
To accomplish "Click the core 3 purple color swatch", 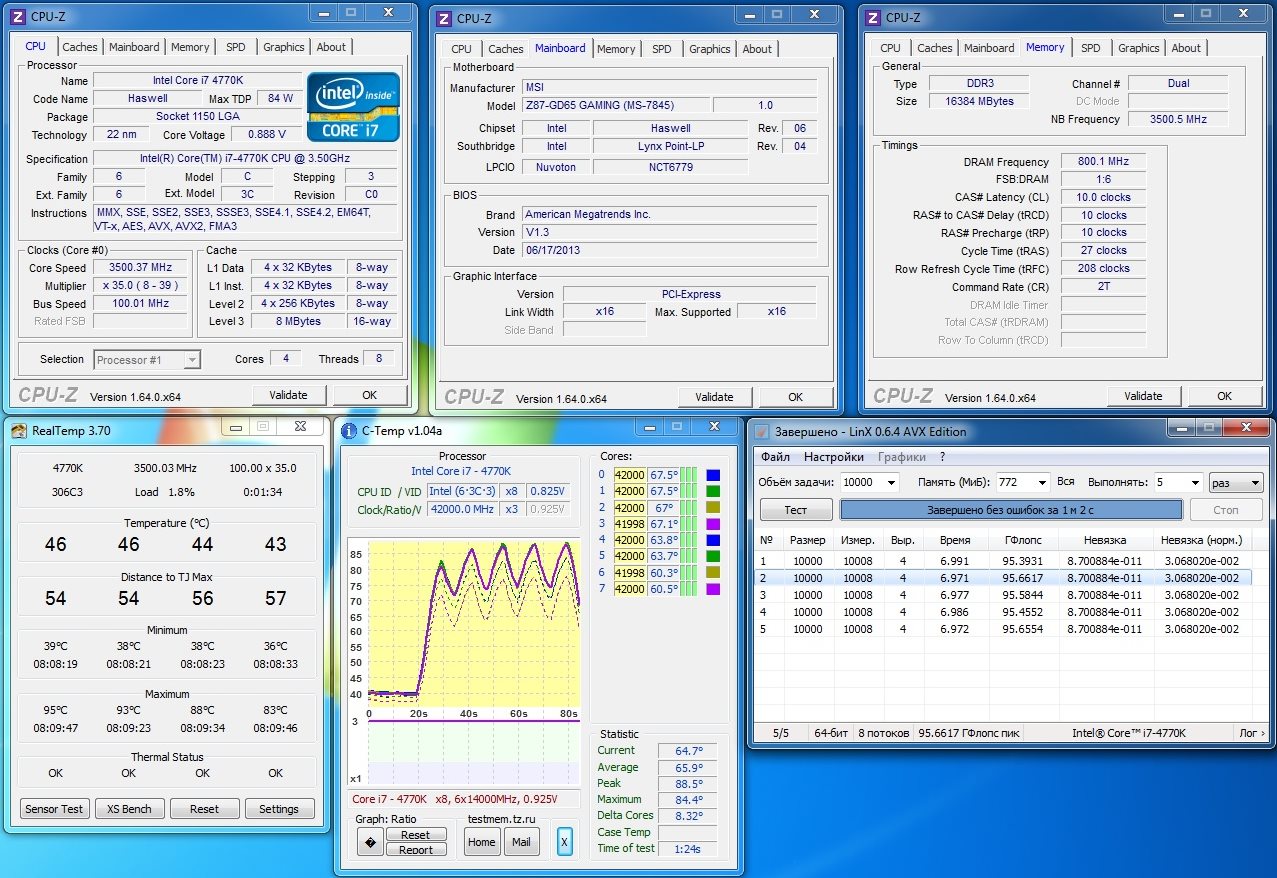I will point(712,524).
